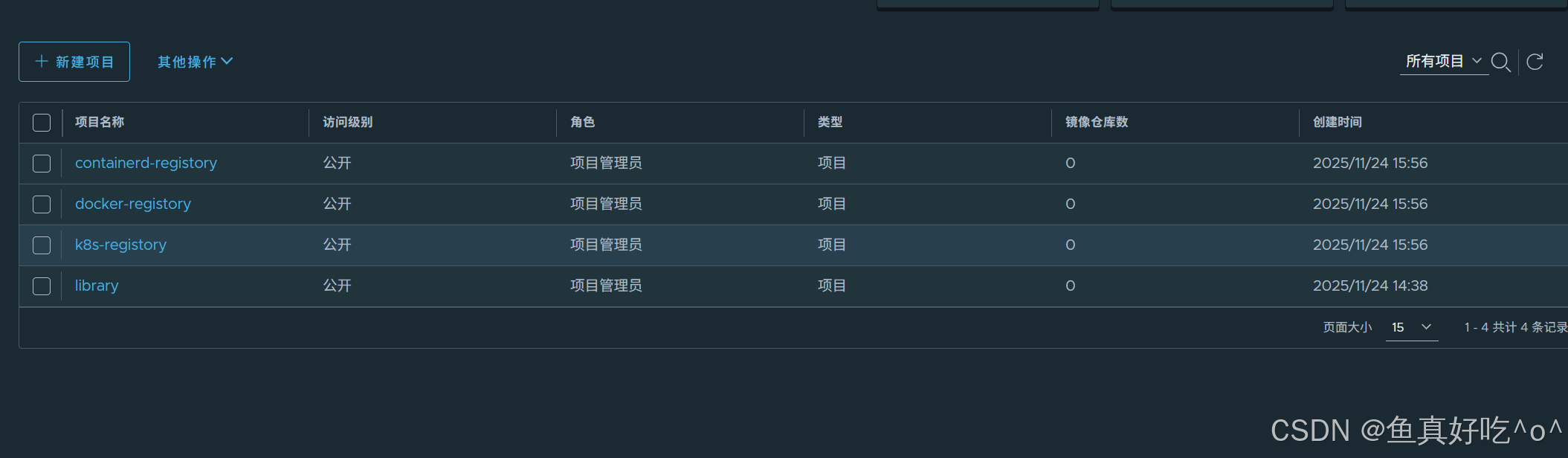This screenshot has width=1568, height=458.
Task: Open the docker-registory project
Action: coord(133,204)
